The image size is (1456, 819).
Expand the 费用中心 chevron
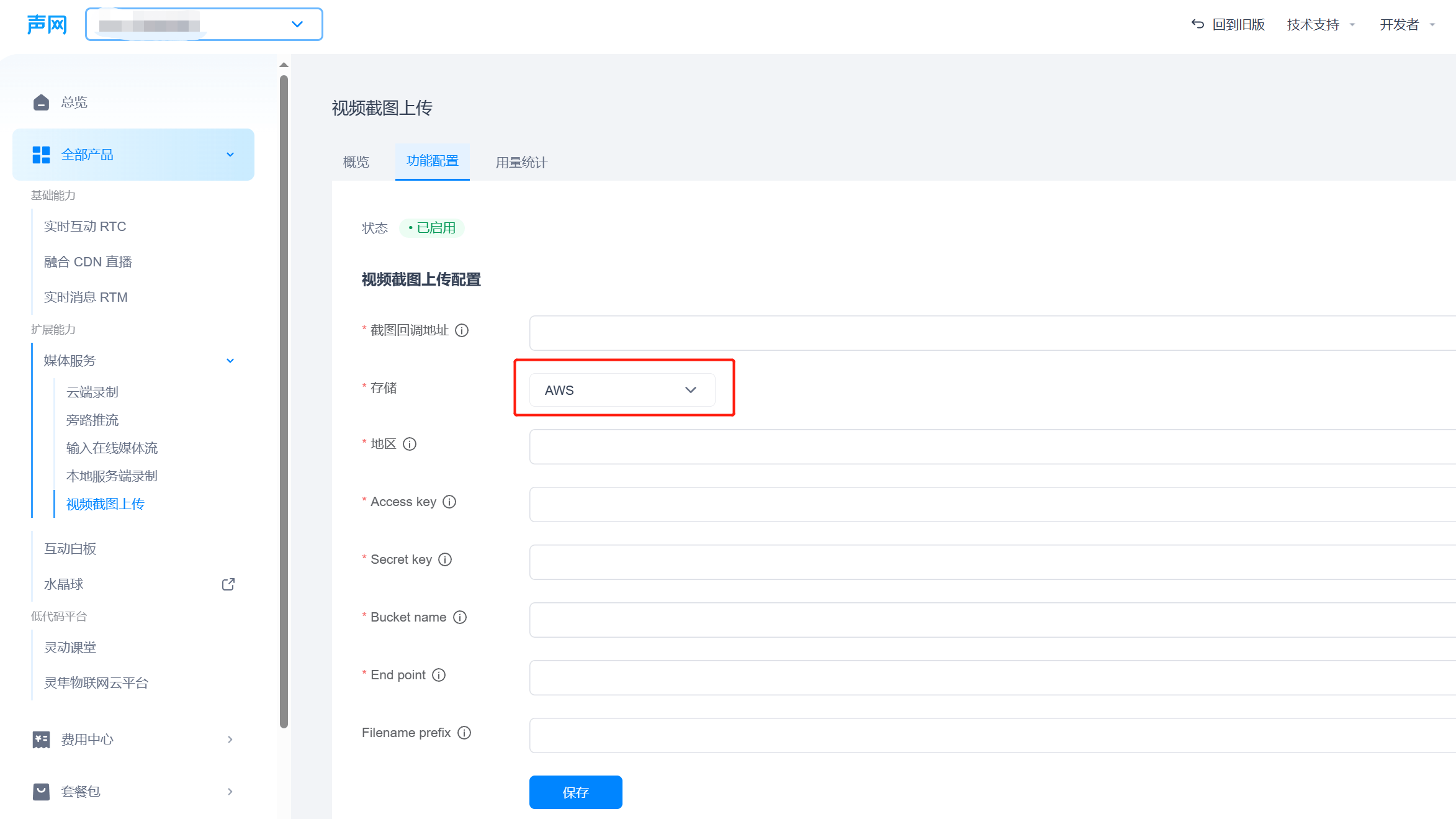[230, 740]
